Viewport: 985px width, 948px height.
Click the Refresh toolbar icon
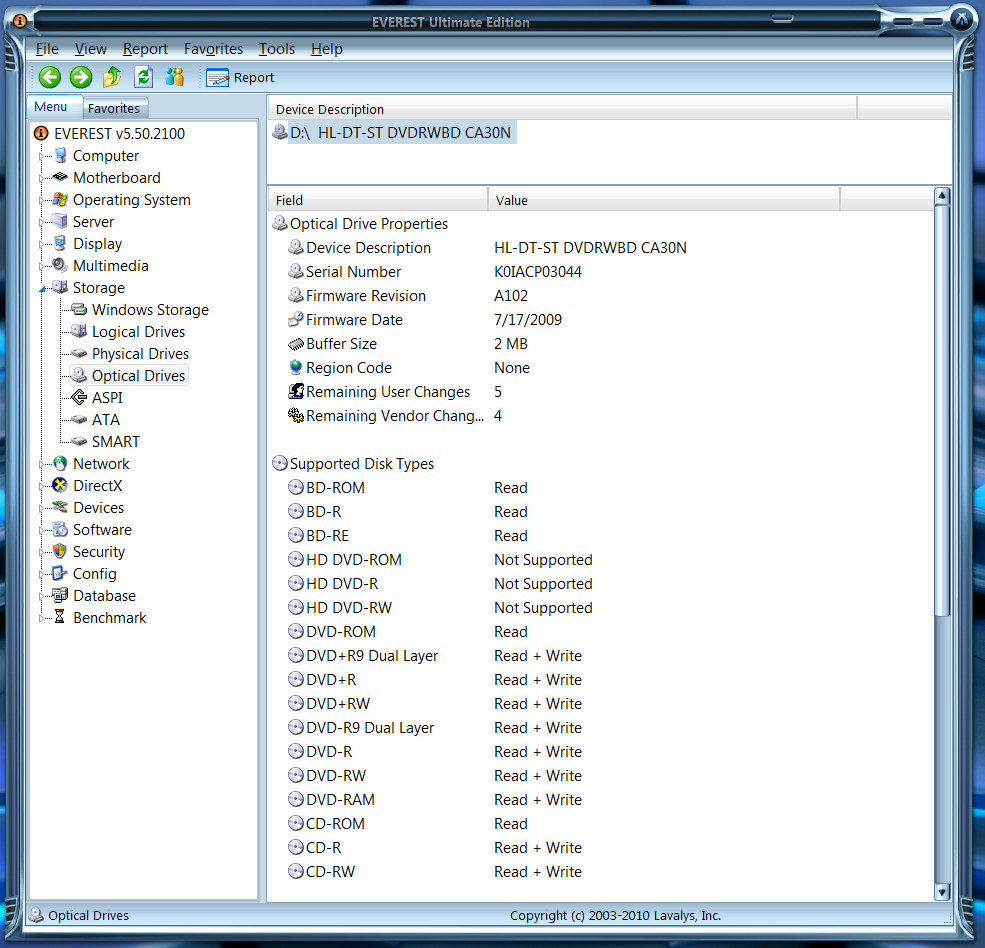tap(144, 77)
